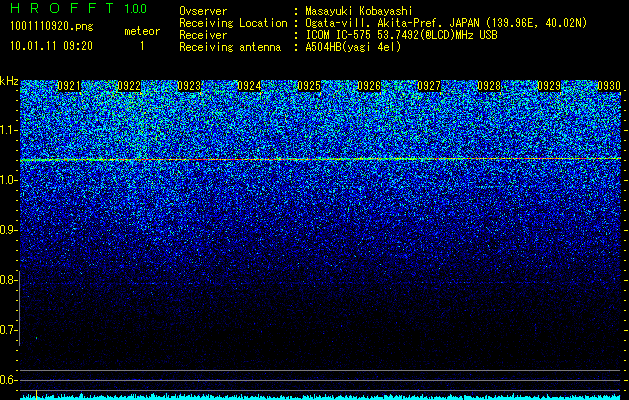Click the 0930 time marker
Screen dimensions: 629x400
pyautogui.click(x=609, y=86)
